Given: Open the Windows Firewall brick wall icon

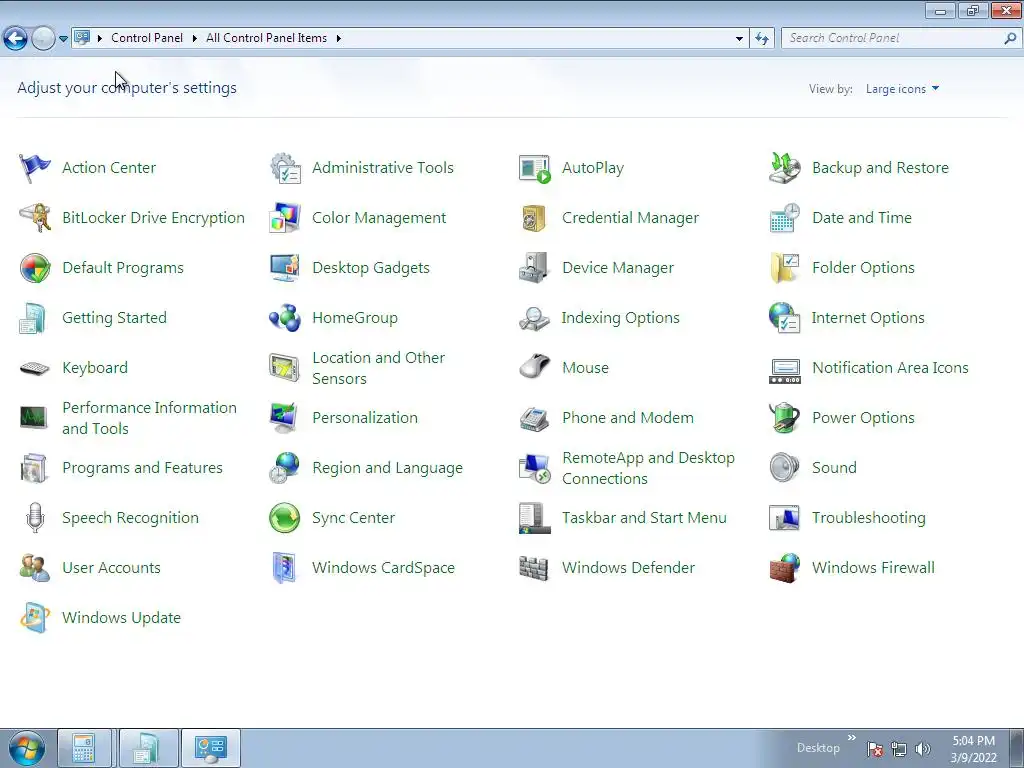Looking at the screenshot, I should [784, 568].
